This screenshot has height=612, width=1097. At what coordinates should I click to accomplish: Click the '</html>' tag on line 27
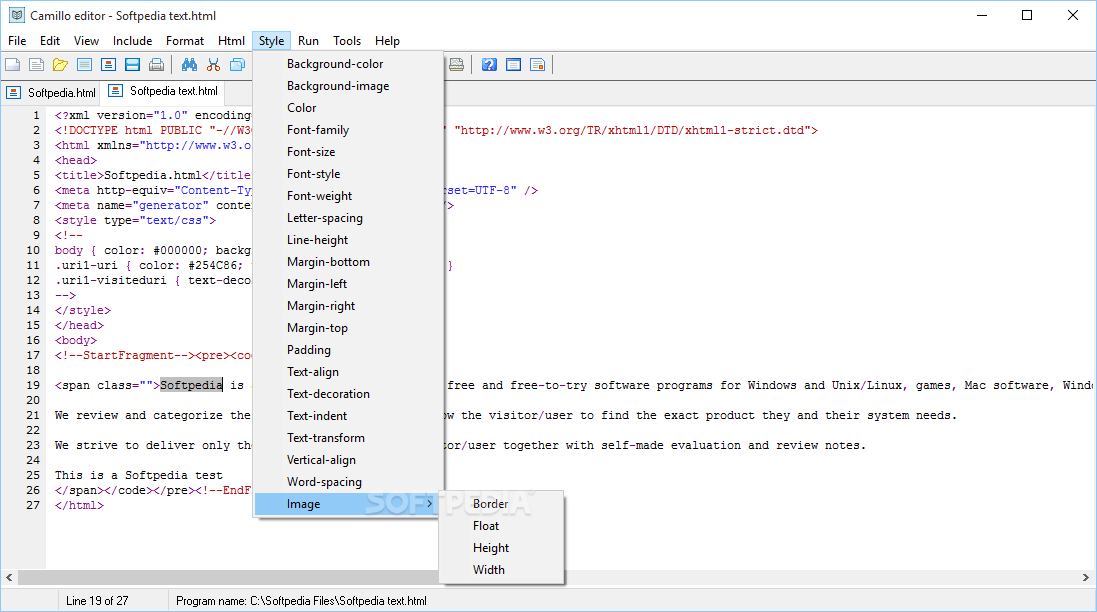tap(79, 505)
